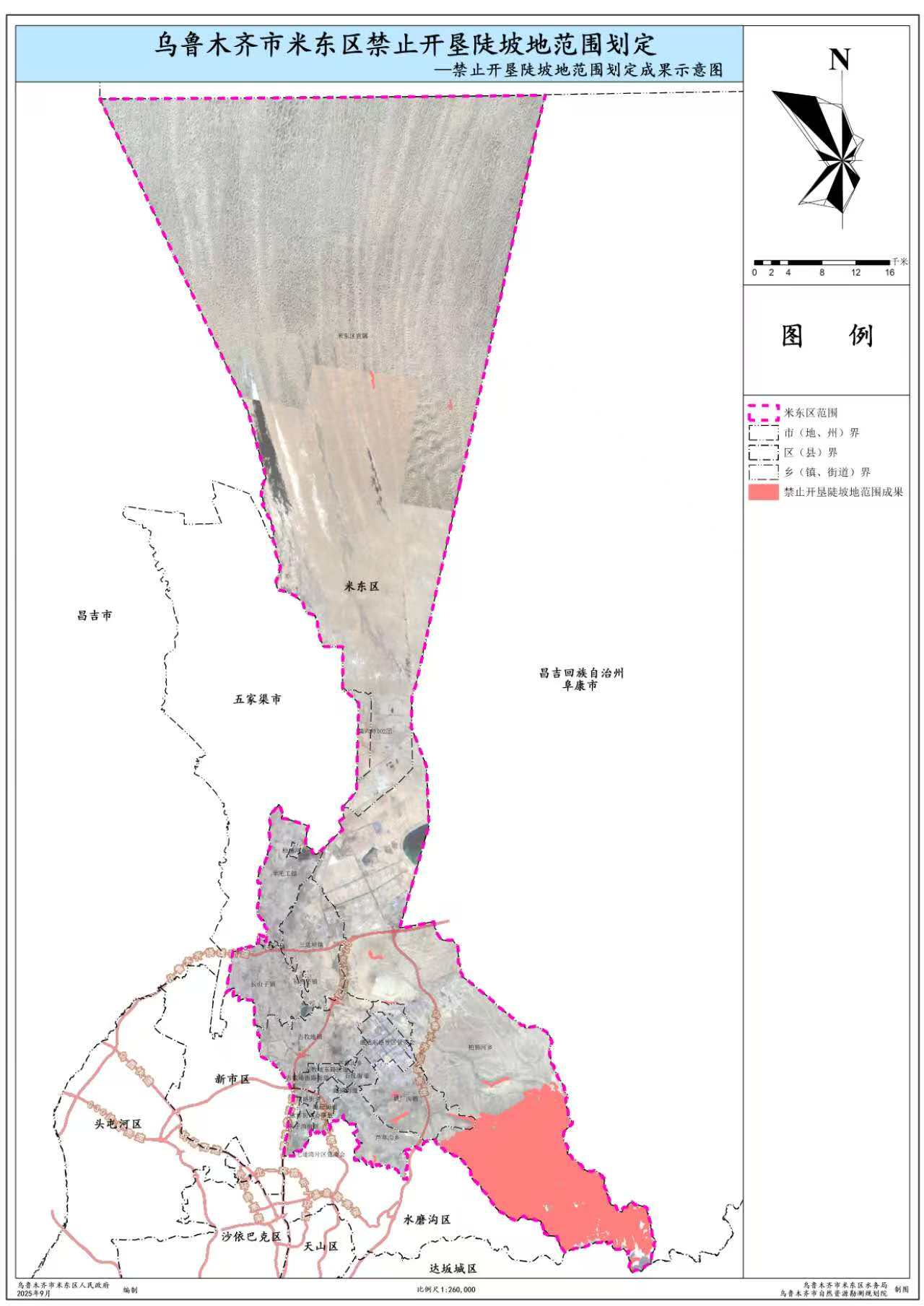Click the 区（县）界 legend boundary symbol
The height and width of the screenshot is (1306, 924).
coord(762,453)
